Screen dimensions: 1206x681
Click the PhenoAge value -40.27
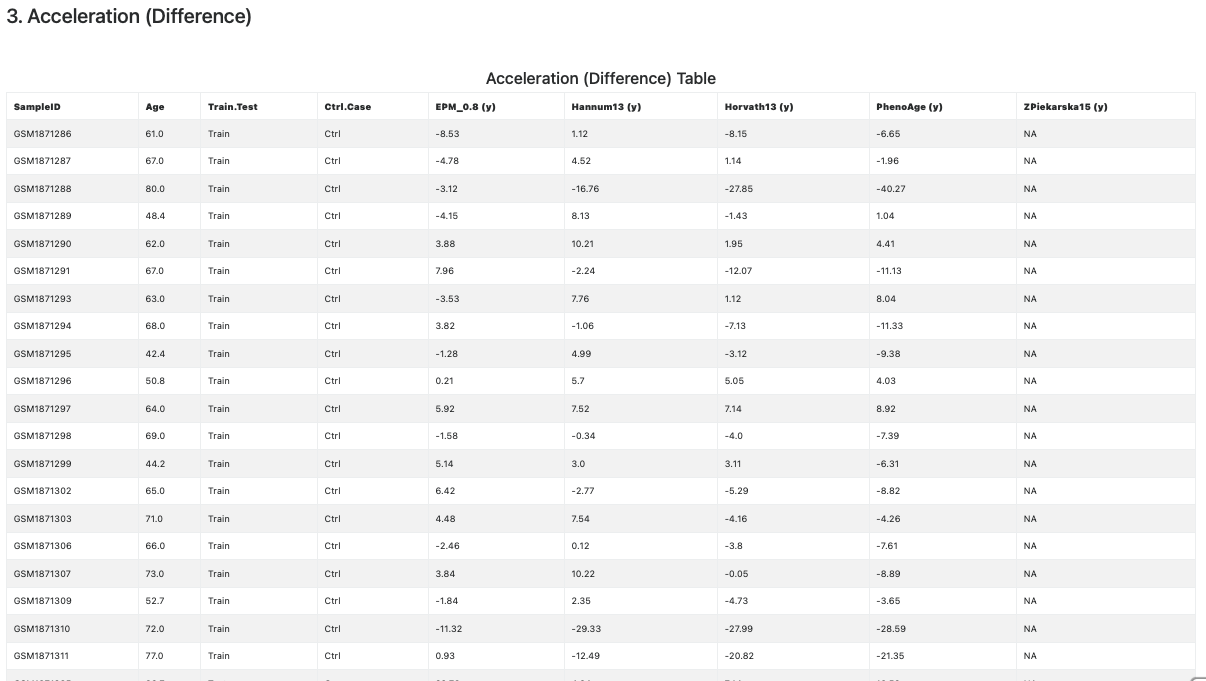890,189
